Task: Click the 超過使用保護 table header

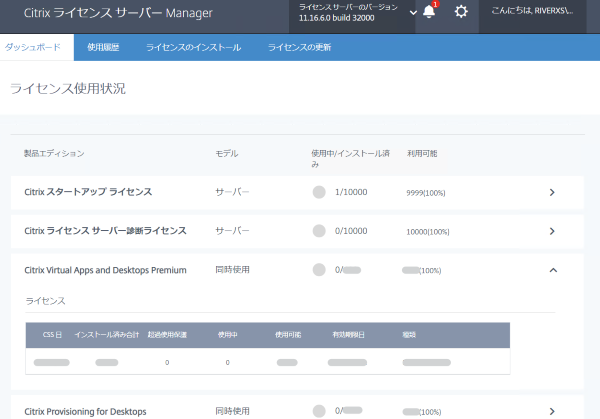Action: [x=167, y=335]
